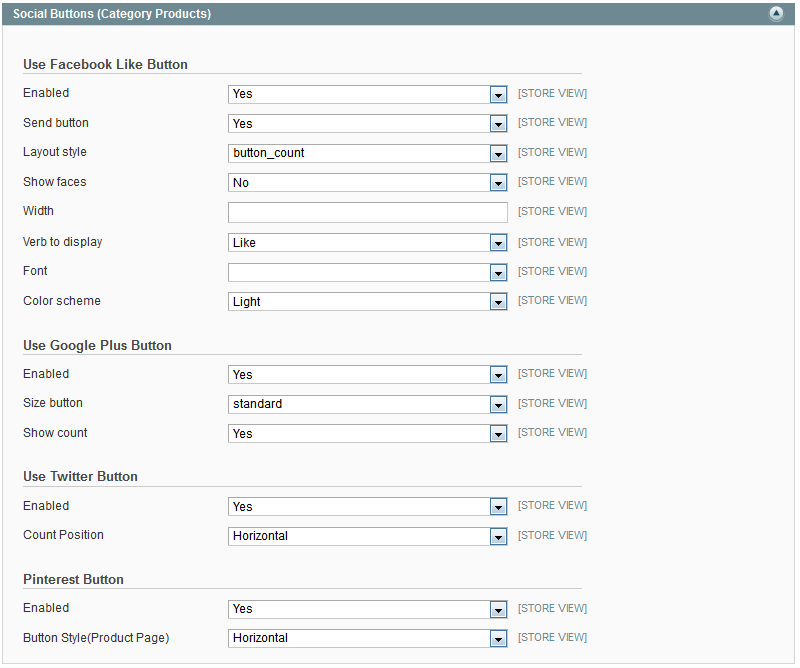Open the Send button dropdown
This screenshot has height=668, width=800.
click(x=367, y=124)
